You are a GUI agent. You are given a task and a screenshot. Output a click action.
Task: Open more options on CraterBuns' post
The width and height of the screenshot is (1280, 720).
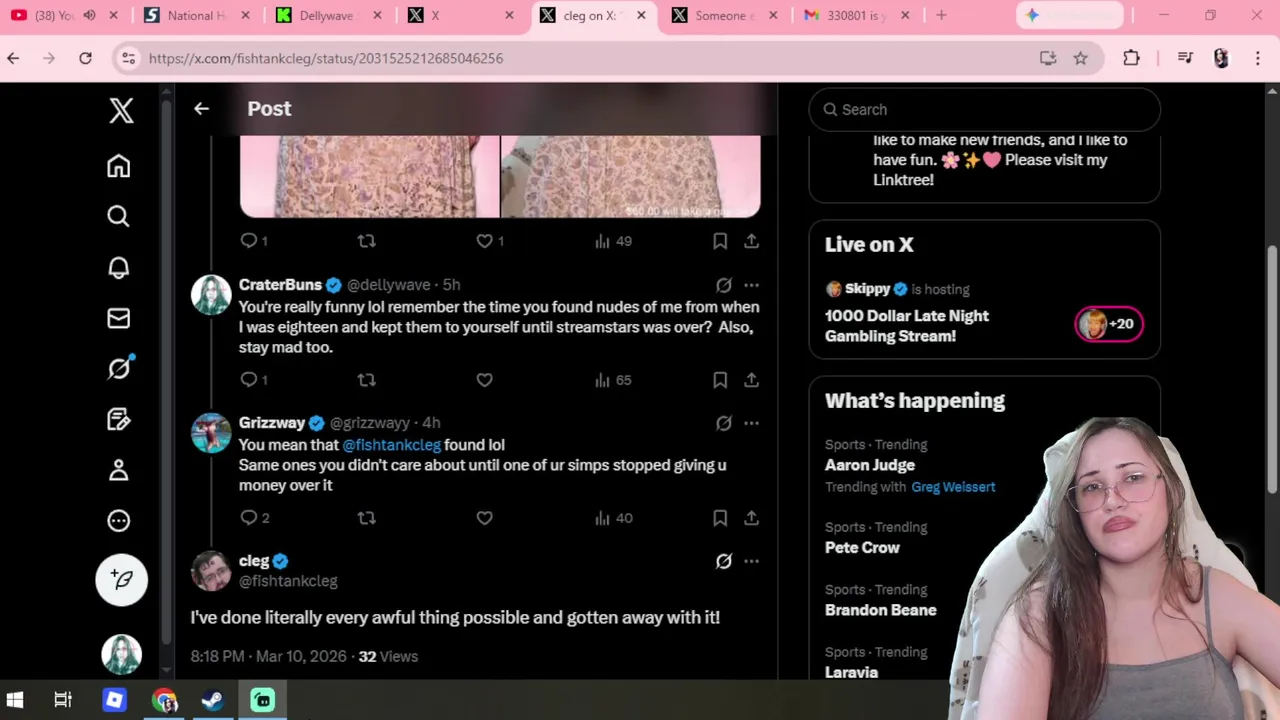(751, 285)
